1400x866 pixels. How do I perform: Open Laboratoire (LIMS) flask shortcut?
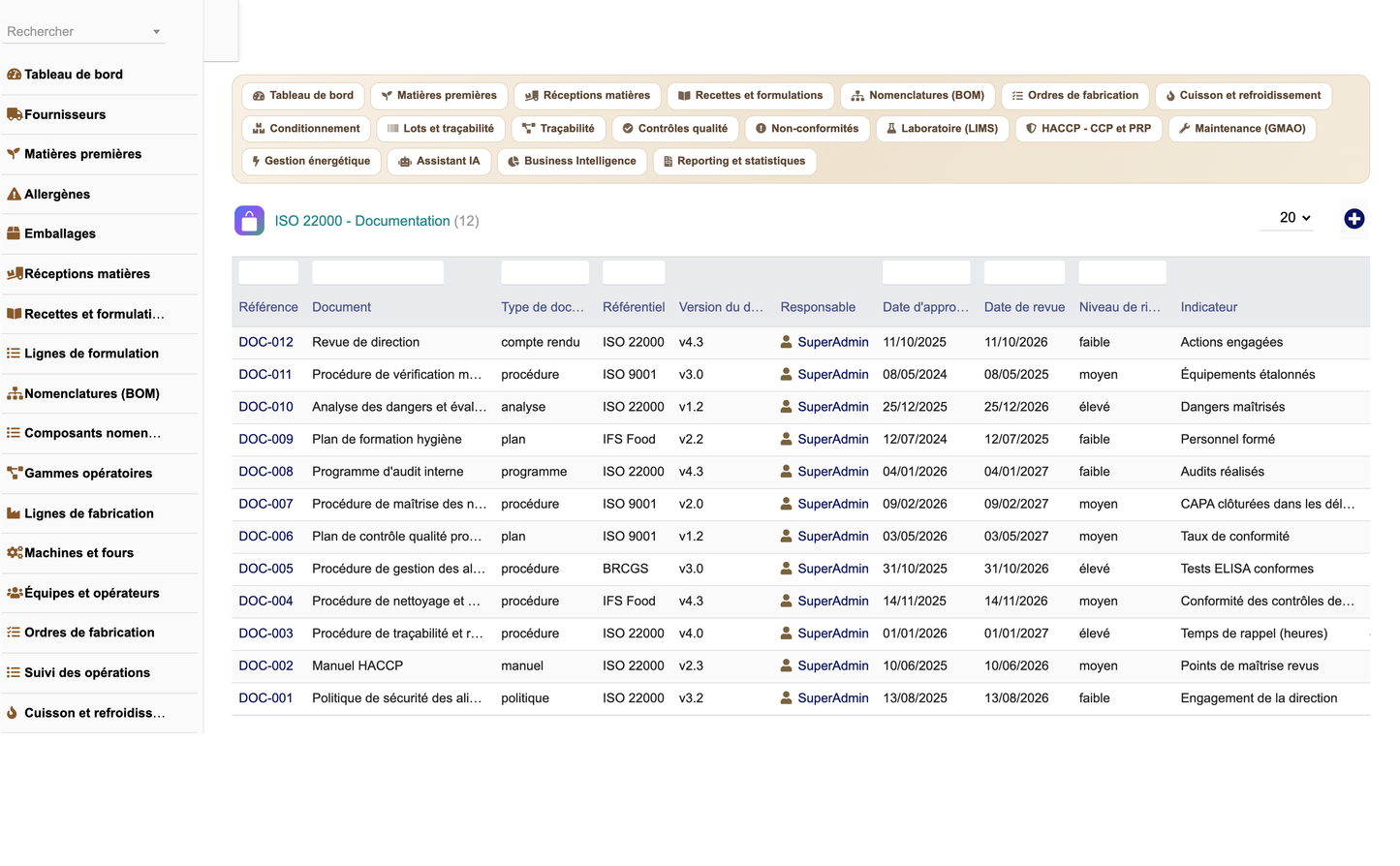pos(942,129)
